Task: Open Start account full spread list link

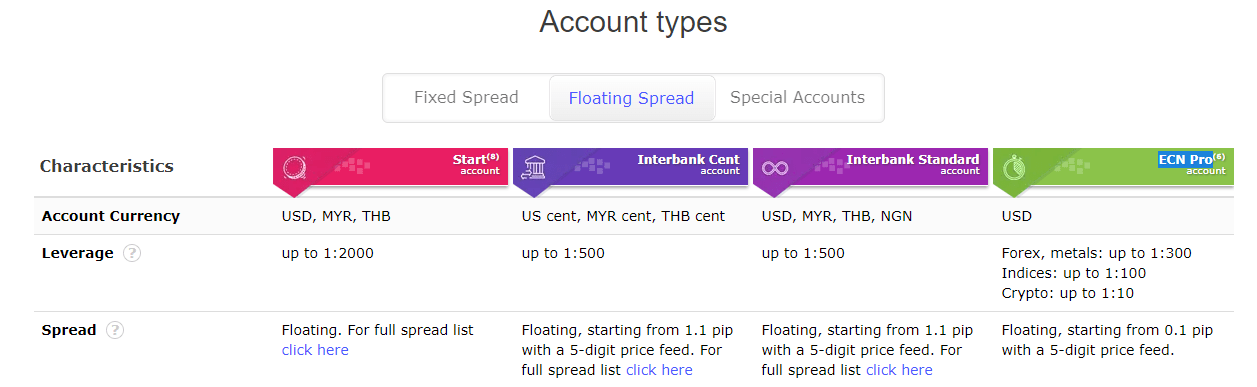Action: [315, 350]
